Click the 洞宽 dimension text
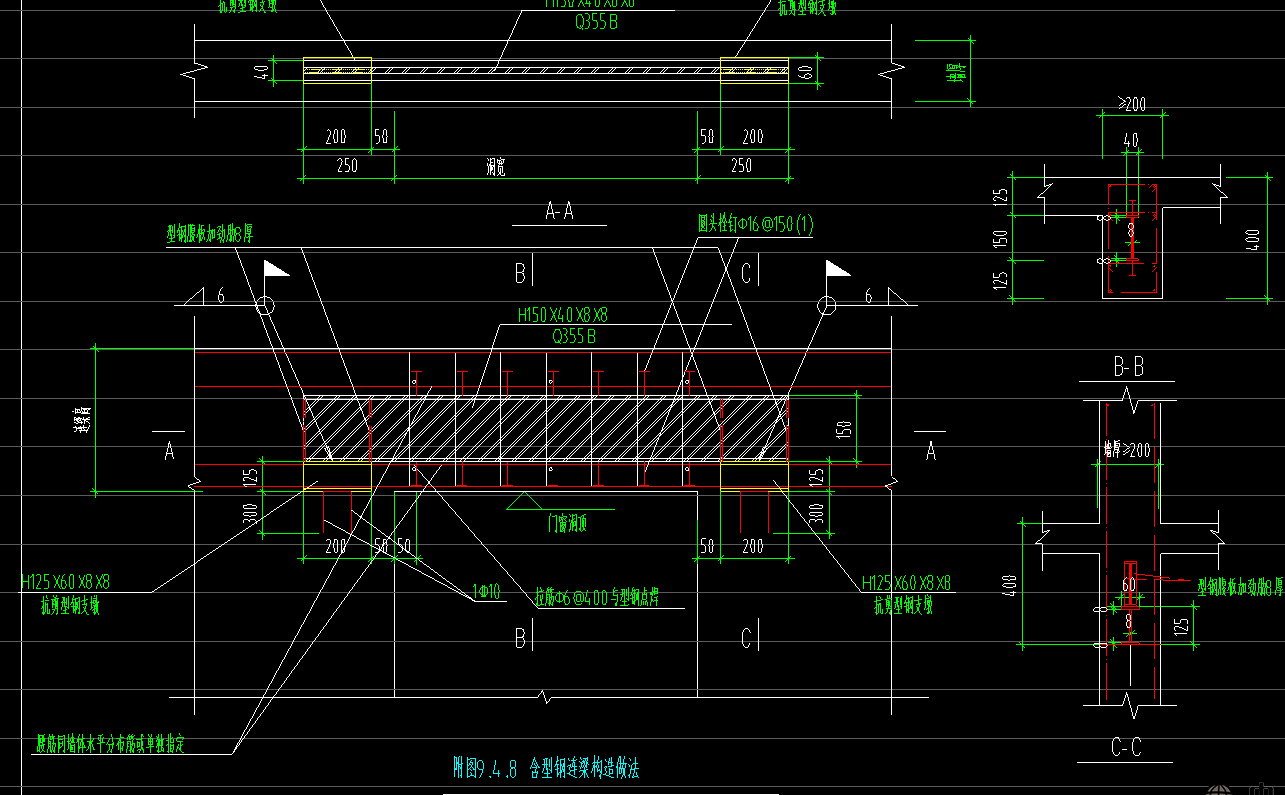Image resolution: width=1285 pixels, height=795 pixels. (x=495, y=166)
